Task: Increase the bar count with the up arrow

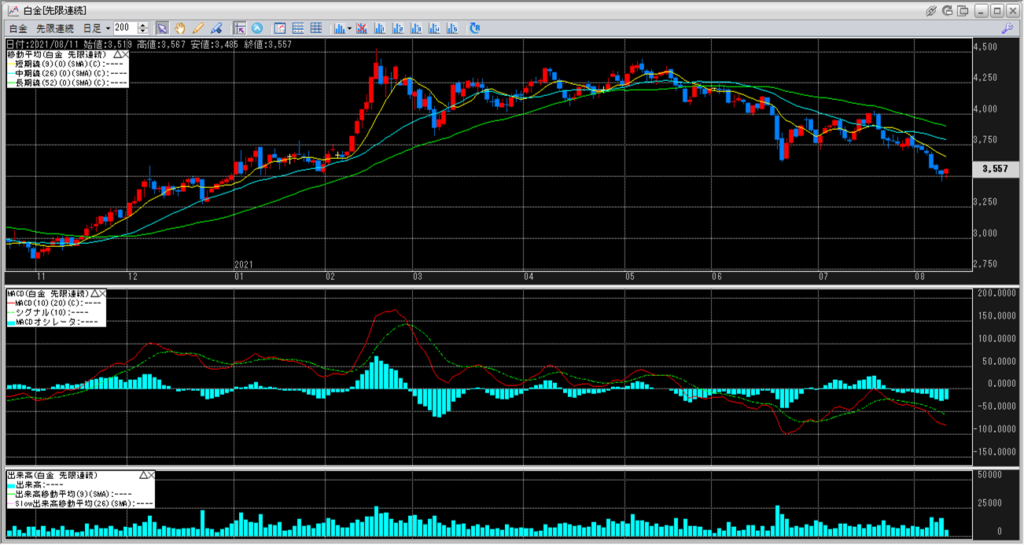Action: coord(143,25)
